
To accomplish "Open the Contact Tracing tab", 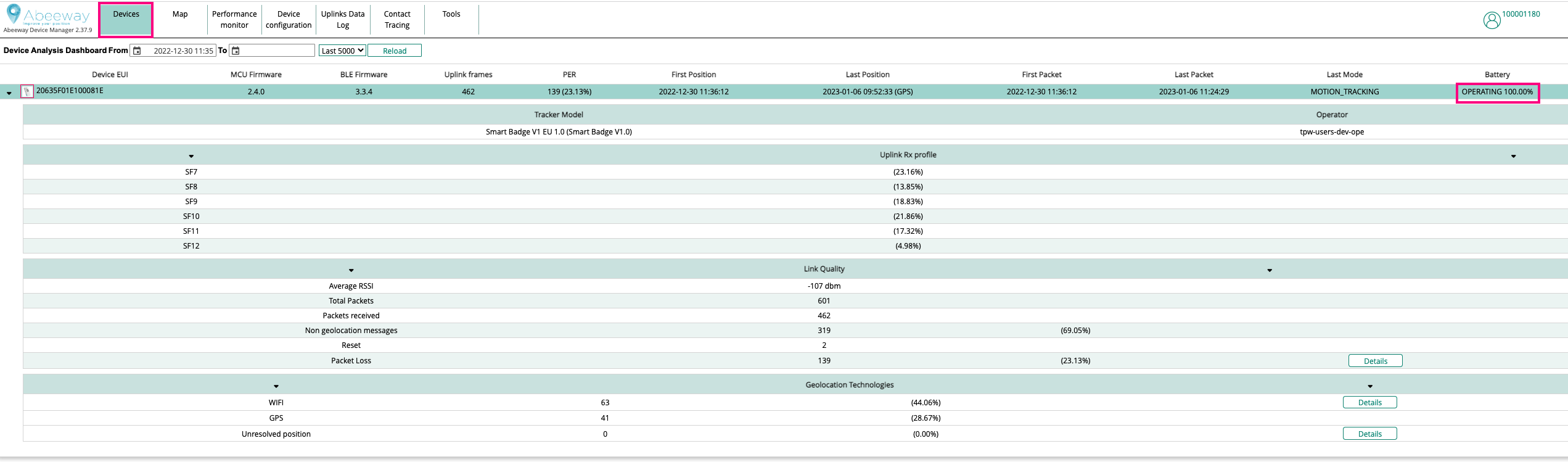I will [x=397, y=20].
